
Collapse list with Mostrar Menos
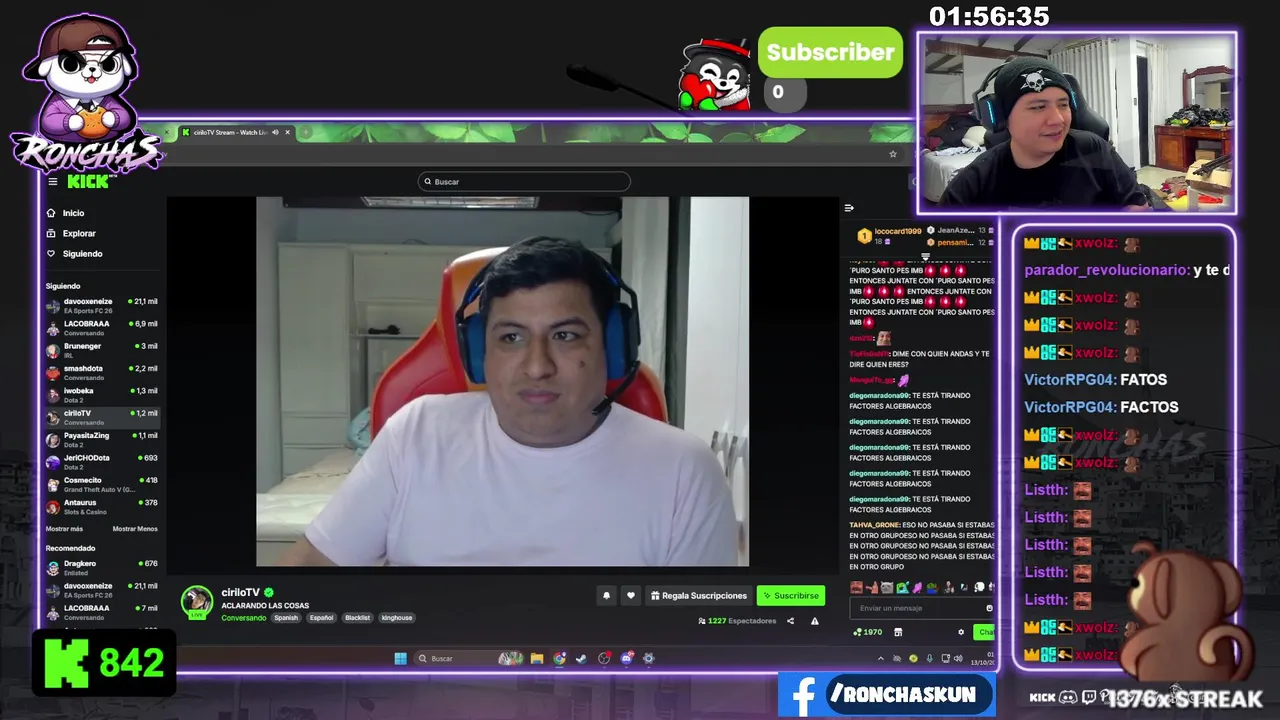[x=135, y=529]
